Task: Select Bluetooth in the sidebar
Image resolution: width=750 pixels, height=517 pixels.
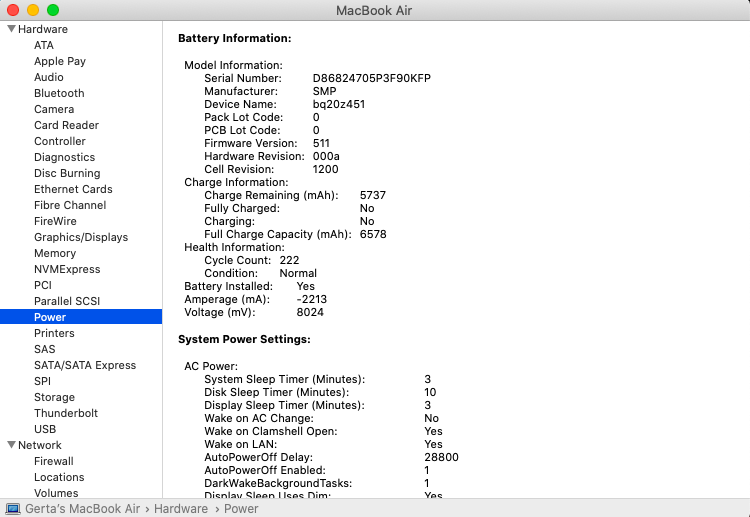Action: click(x=59, y=93)
